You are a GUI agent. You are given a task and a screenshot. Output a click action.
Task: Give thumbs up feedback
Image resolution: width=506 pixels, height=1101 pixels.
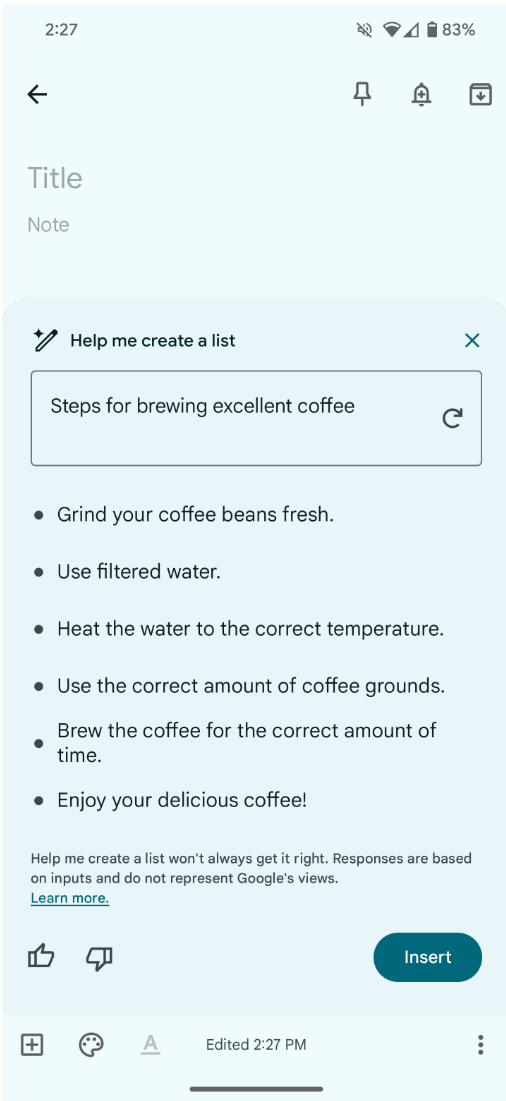pyautogui.click(x=41, y=956)
